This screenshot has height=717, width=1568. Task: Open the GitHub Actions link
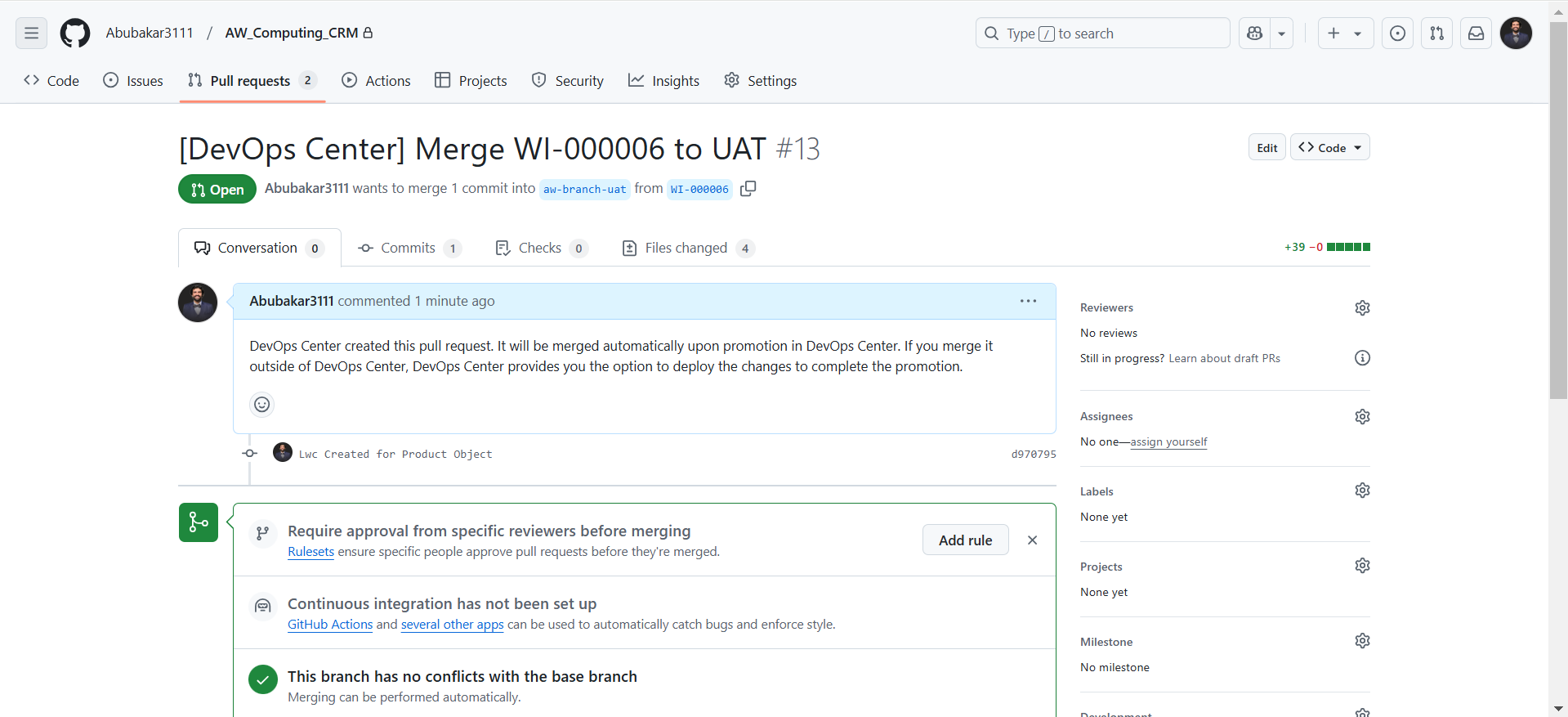point(330,625)
